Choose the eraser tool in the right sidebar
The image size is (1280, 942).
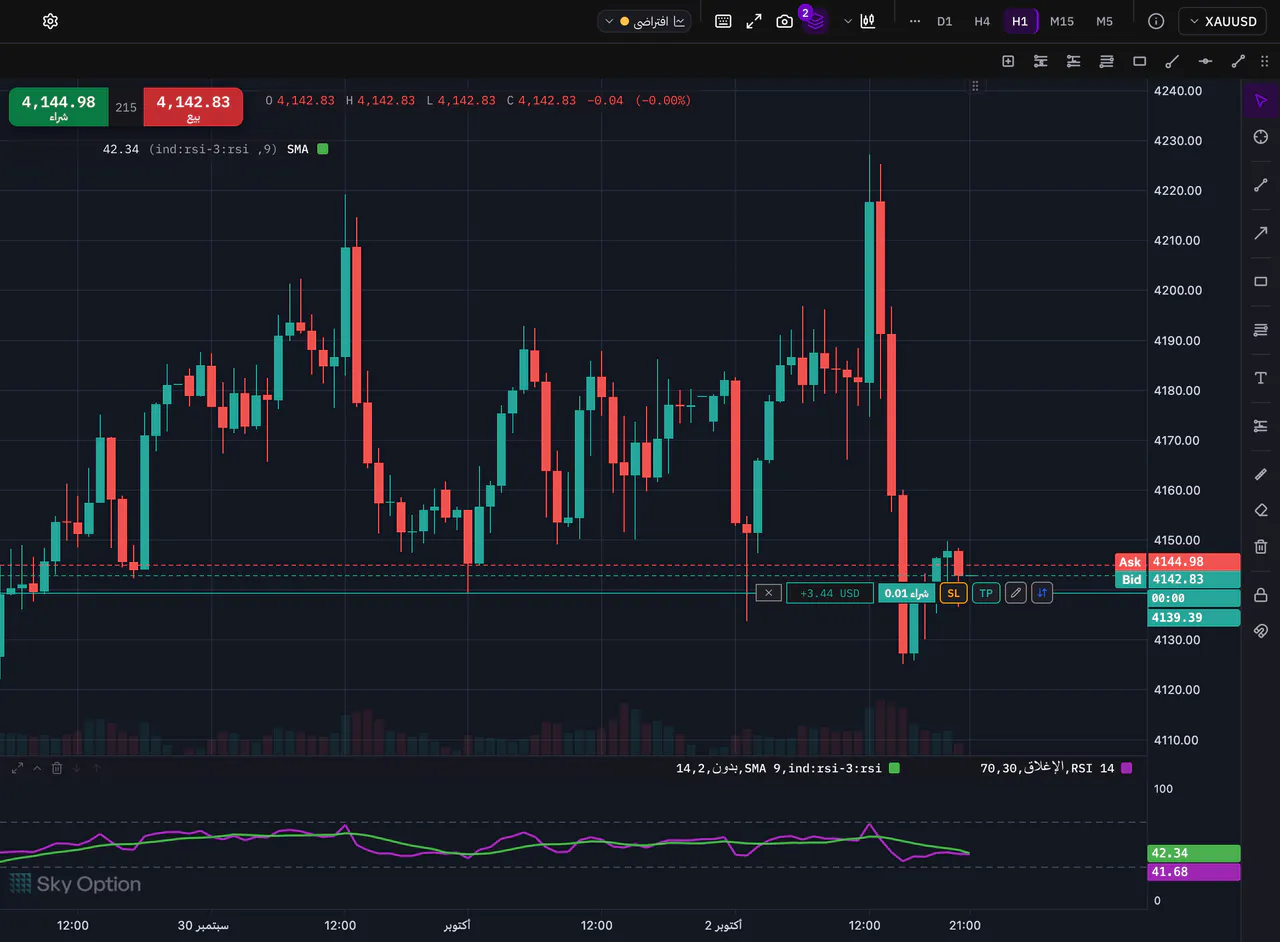coord(1261,509)
